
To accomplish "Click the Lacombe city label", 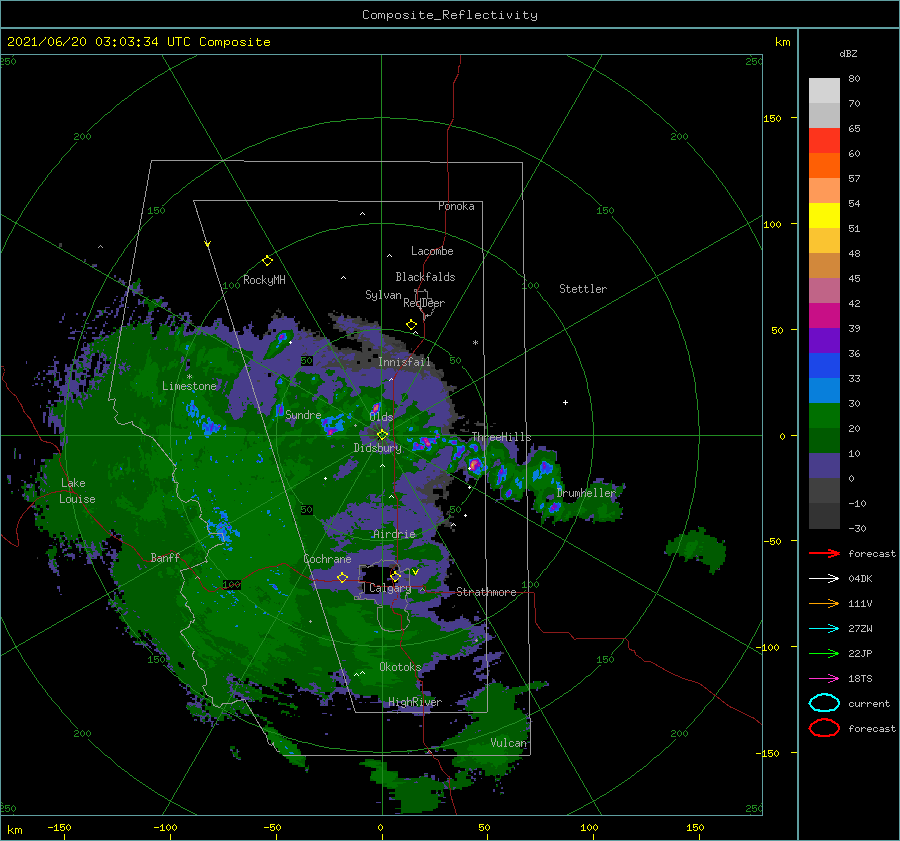I will (432, 251).
